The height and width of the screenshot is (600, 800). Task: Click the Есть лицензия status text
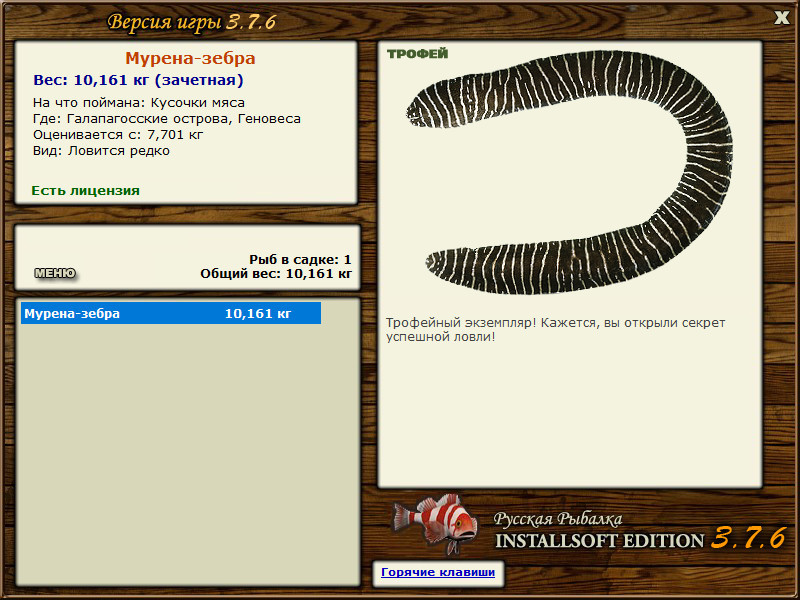tap(85, 190)
